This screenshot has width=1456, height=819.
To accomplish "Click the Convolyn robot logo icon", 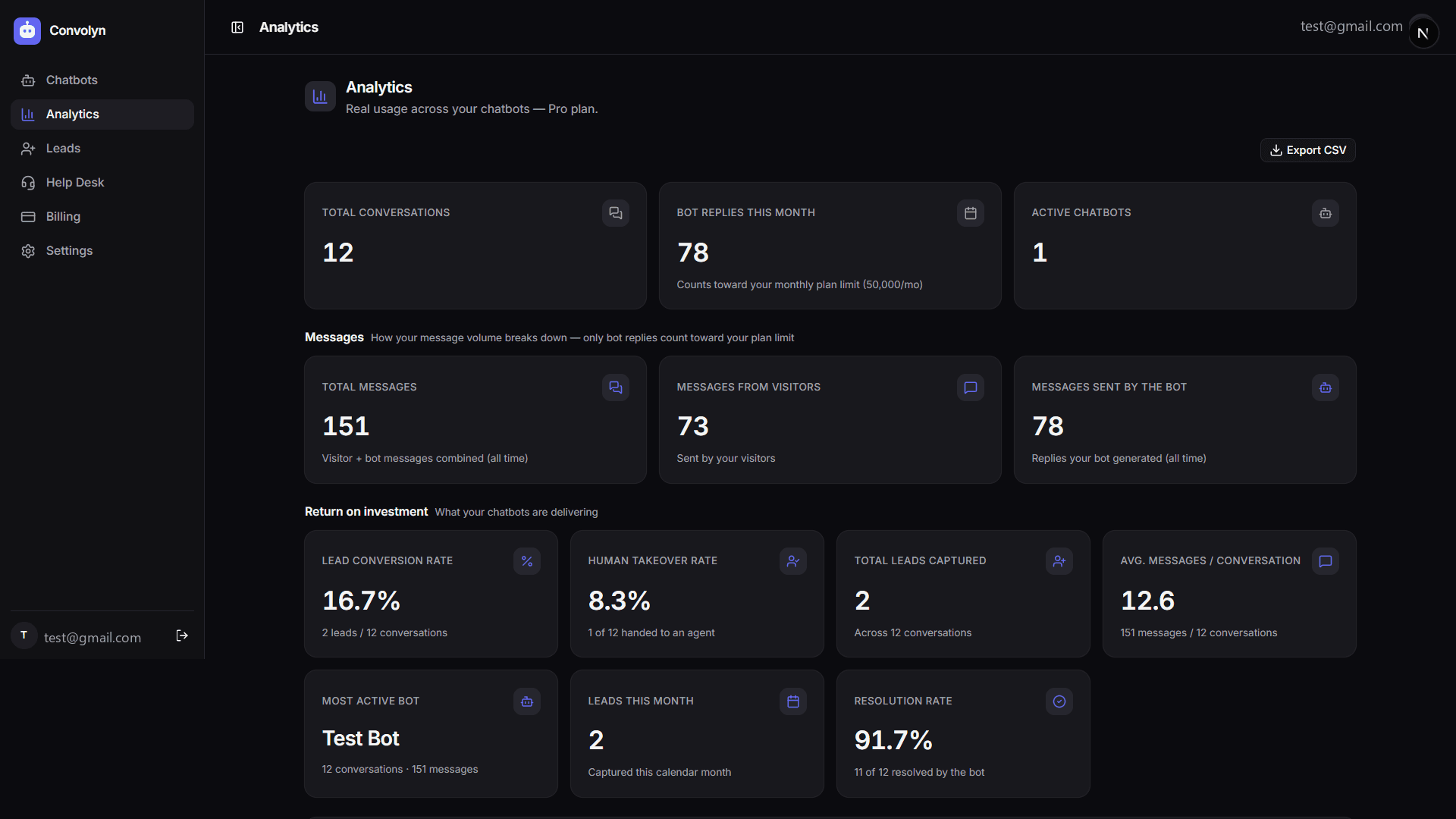I will tap(27, 30).
